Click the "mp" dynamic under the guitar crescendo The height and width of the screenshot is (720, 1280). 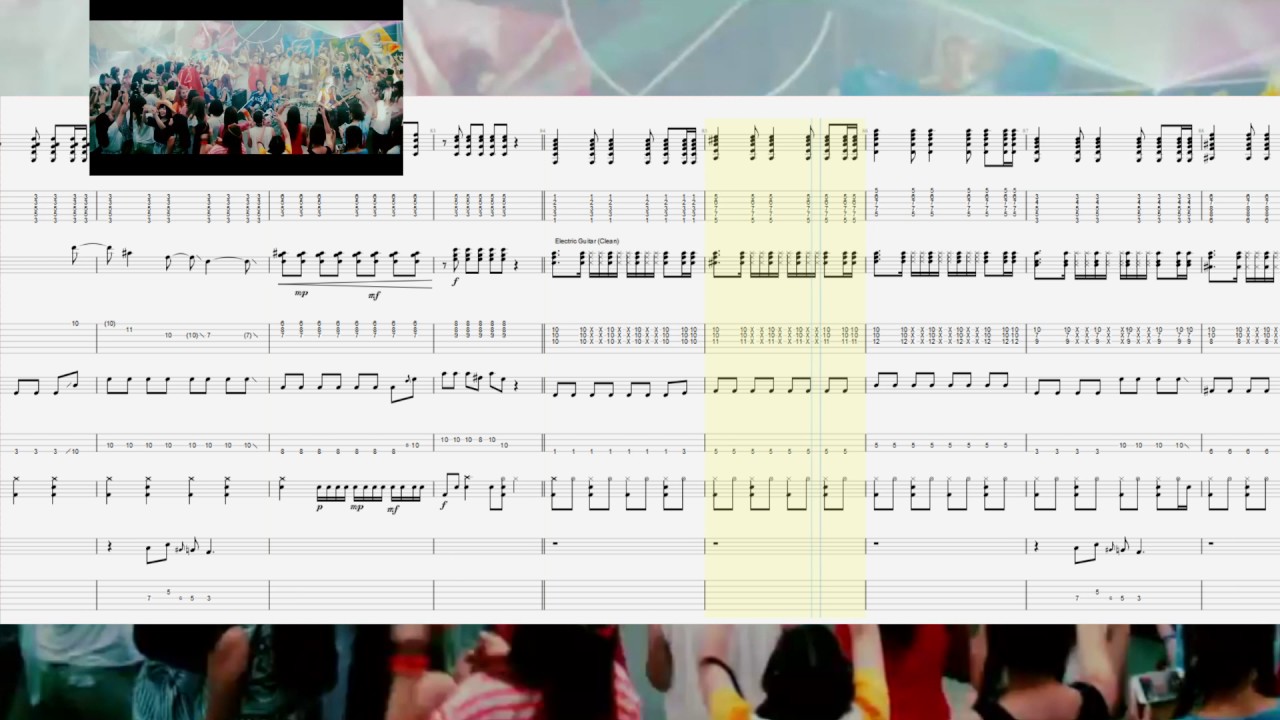(300, 294)
